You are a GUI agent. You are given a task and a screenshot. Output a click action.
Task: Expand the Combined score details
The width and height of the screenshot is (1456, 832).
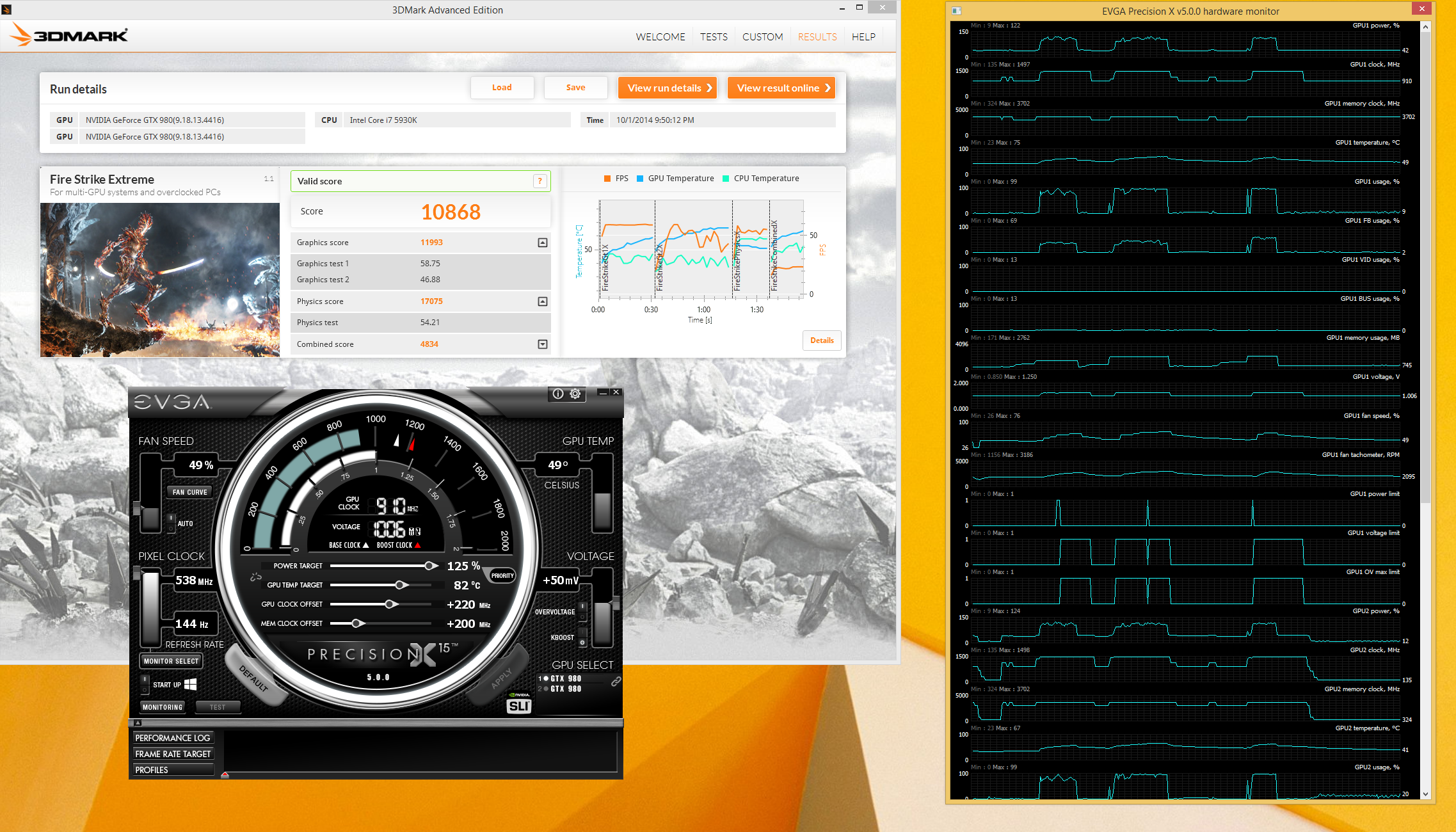click(543, 344)
